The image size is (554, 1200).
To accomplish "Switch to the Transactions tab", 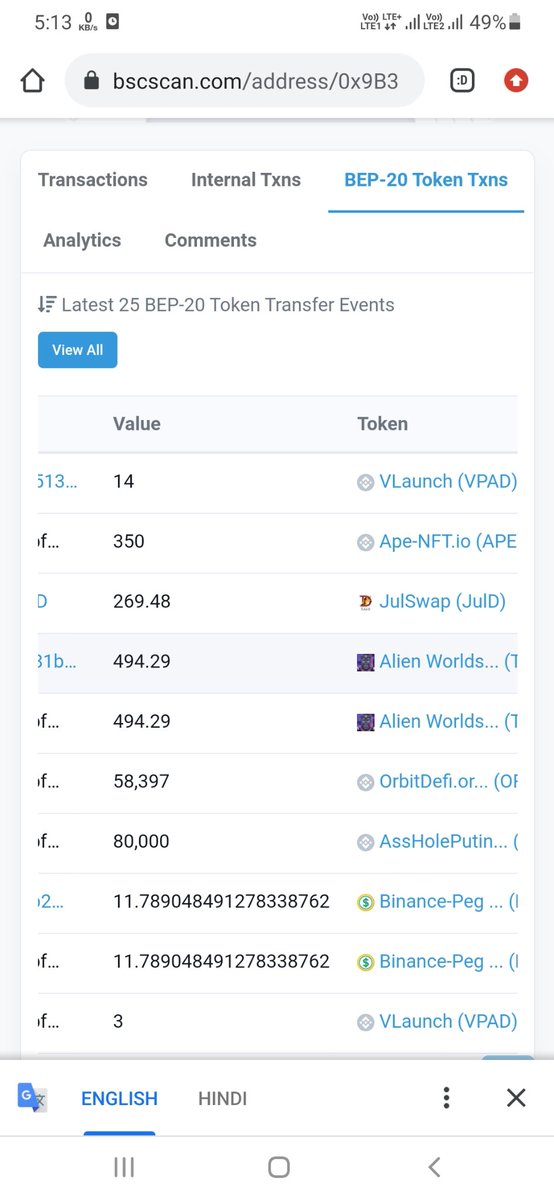I will [x=93, y=180].
